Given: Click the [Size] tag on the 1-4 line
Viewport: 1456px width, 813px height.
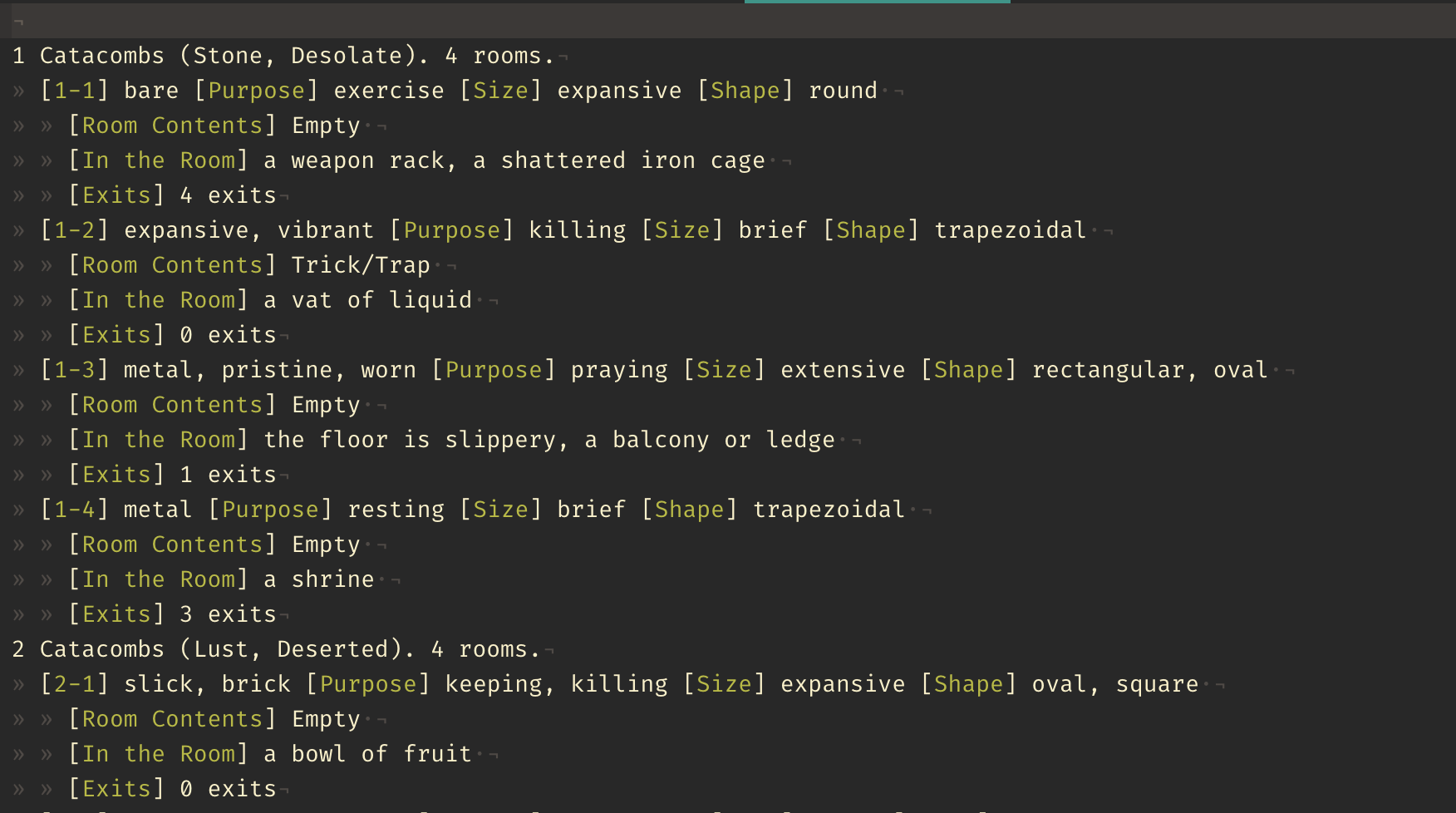Looking at the screenshot, I should tap(501, 510).
